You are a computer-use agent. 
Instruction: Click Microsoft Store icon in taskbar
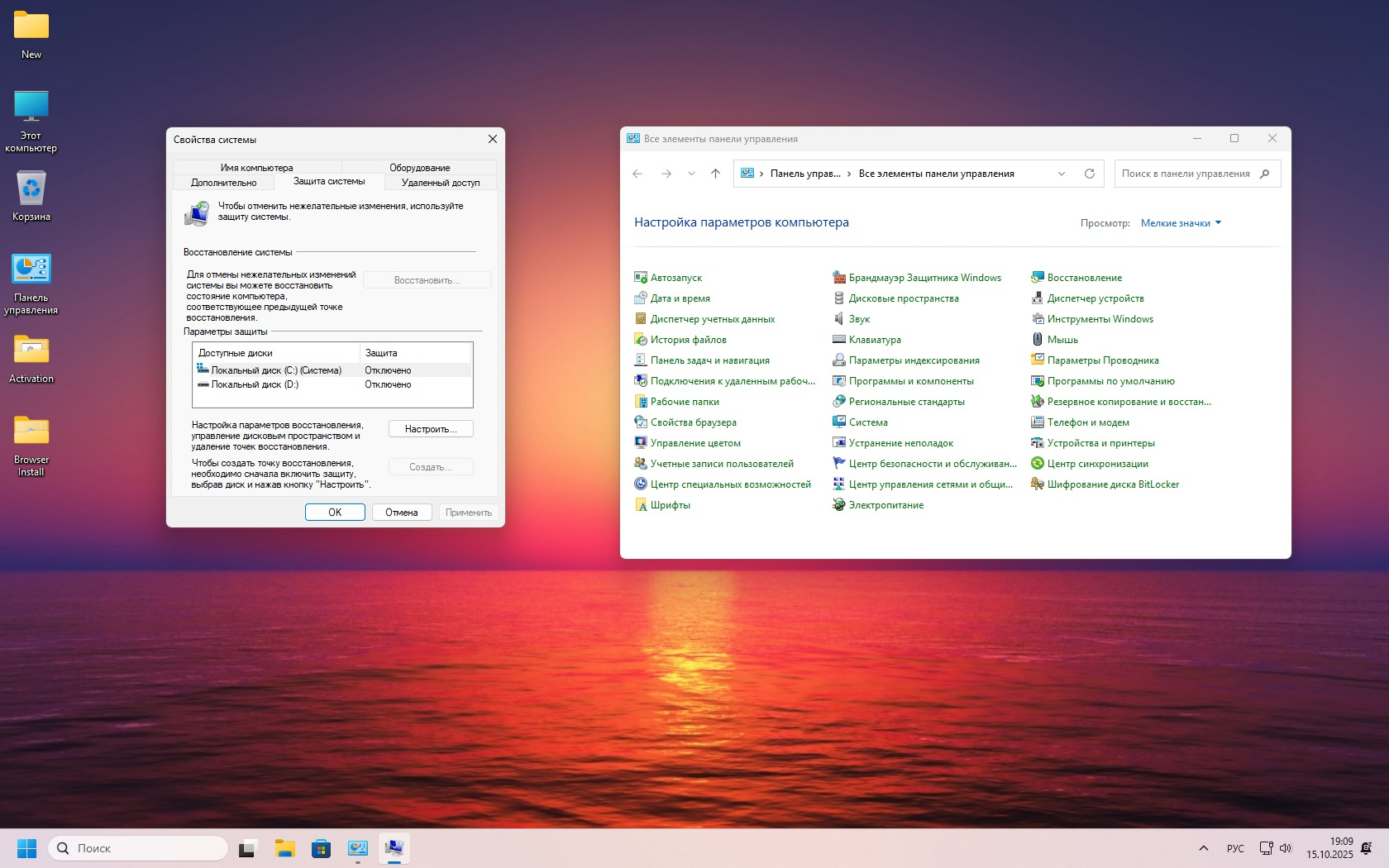321,848
